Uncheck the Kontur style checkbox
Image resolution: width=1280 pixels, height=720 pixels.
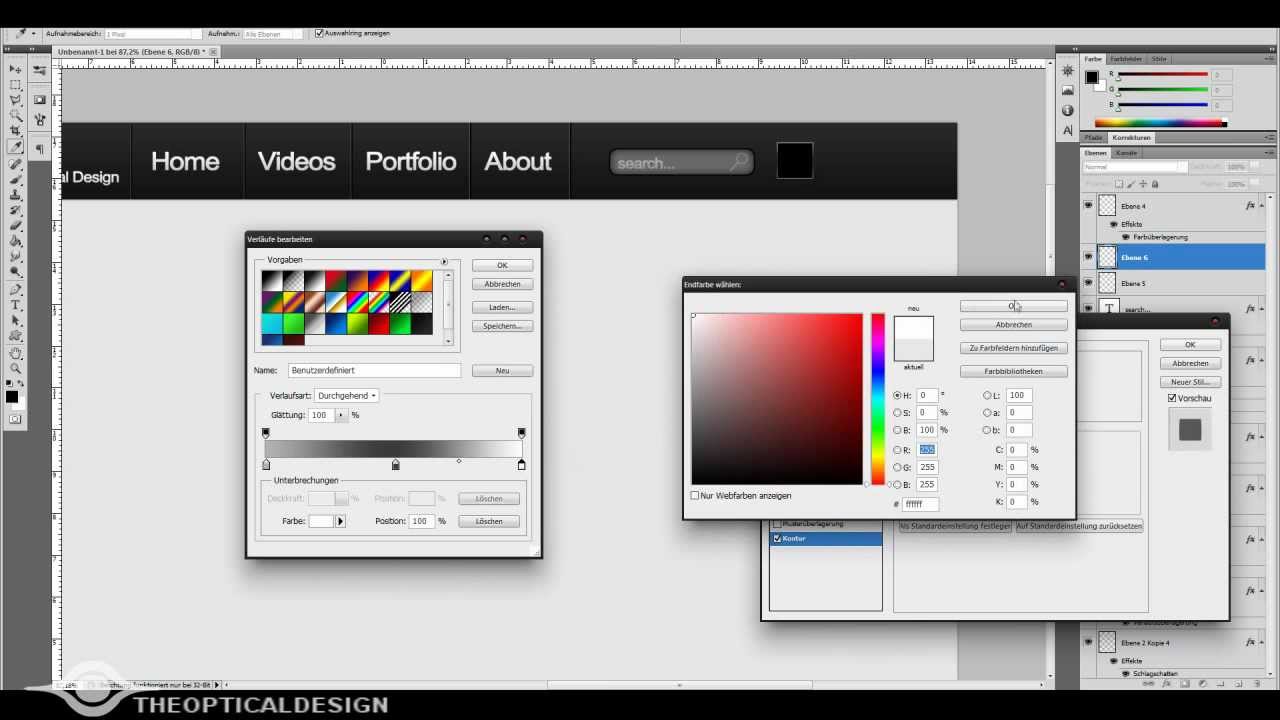tap(777, 538)
